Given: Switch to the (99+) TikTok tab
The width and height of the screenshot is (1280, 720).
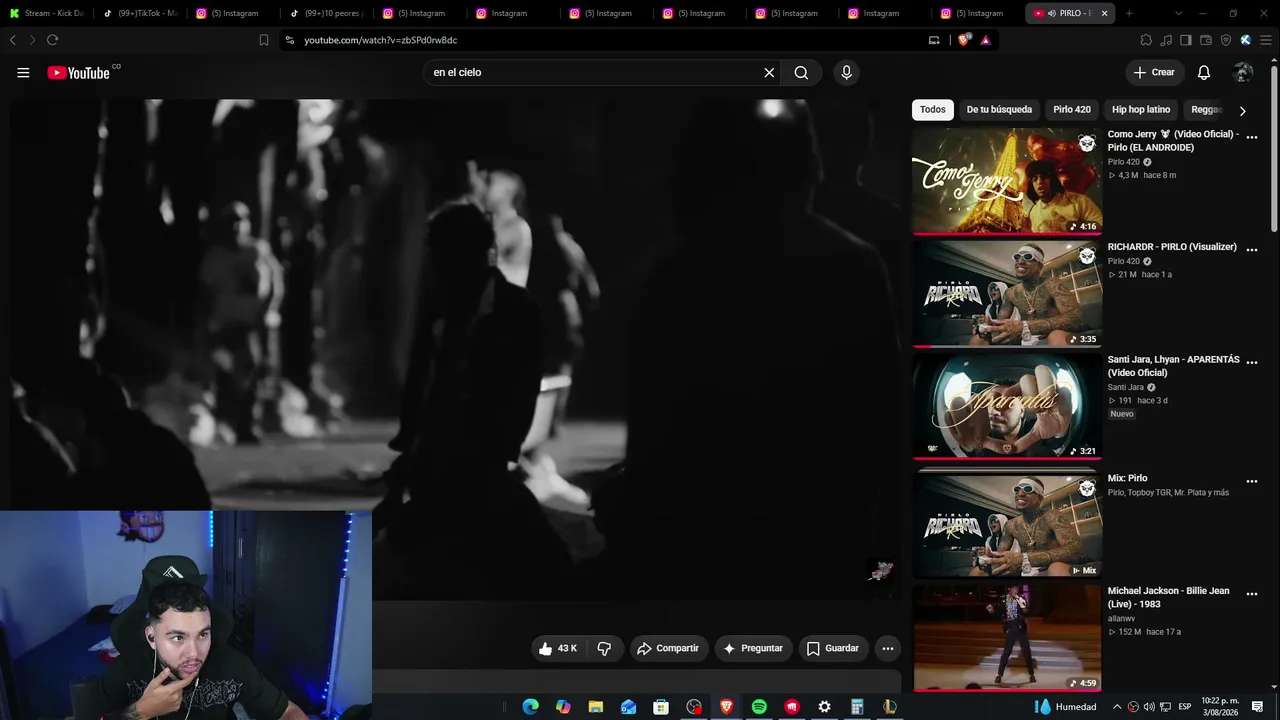Looking at the screenshot, I should click(x=140, y=13).
